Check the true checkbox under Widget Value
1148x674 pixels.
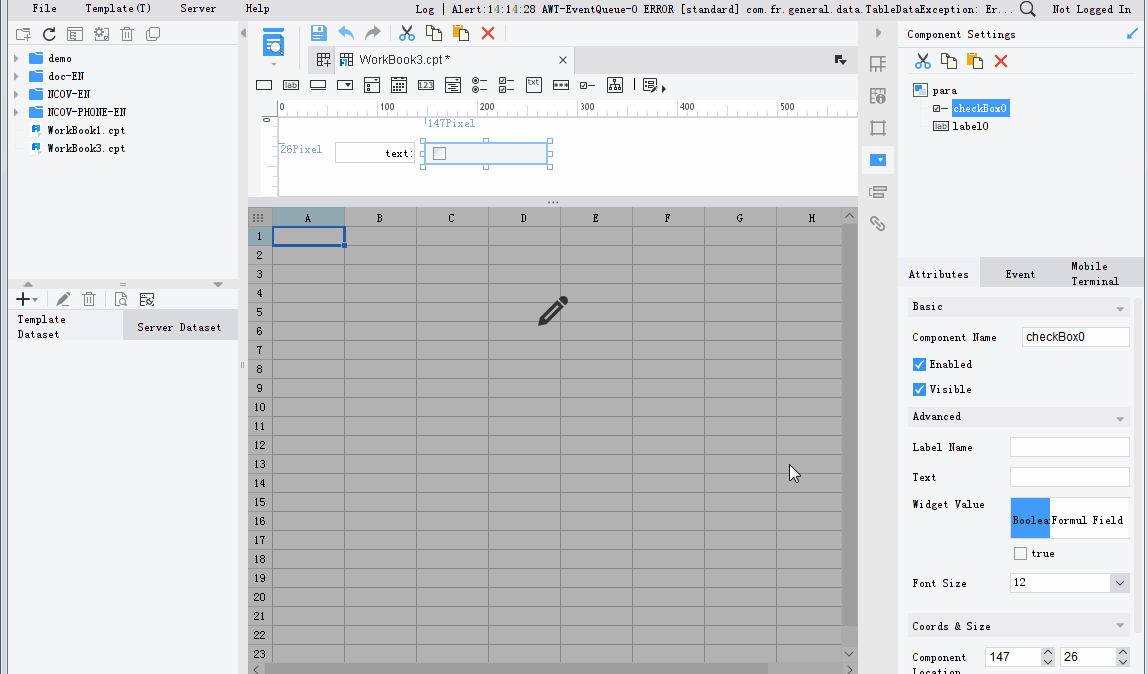[x=1021, y=553]
